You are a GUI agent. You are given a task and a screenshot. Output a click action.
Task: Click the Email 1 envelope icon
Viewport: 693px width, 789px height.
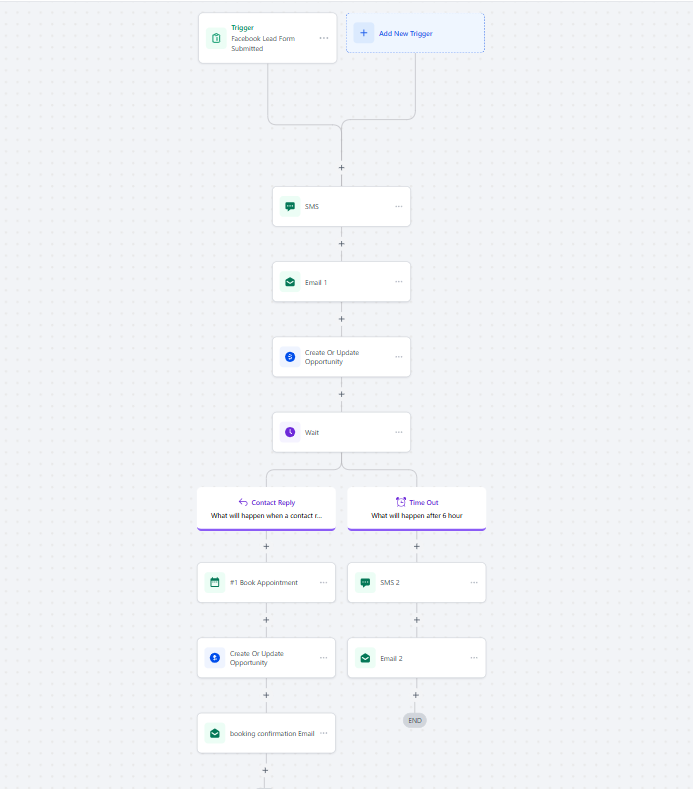click(290, 282)
